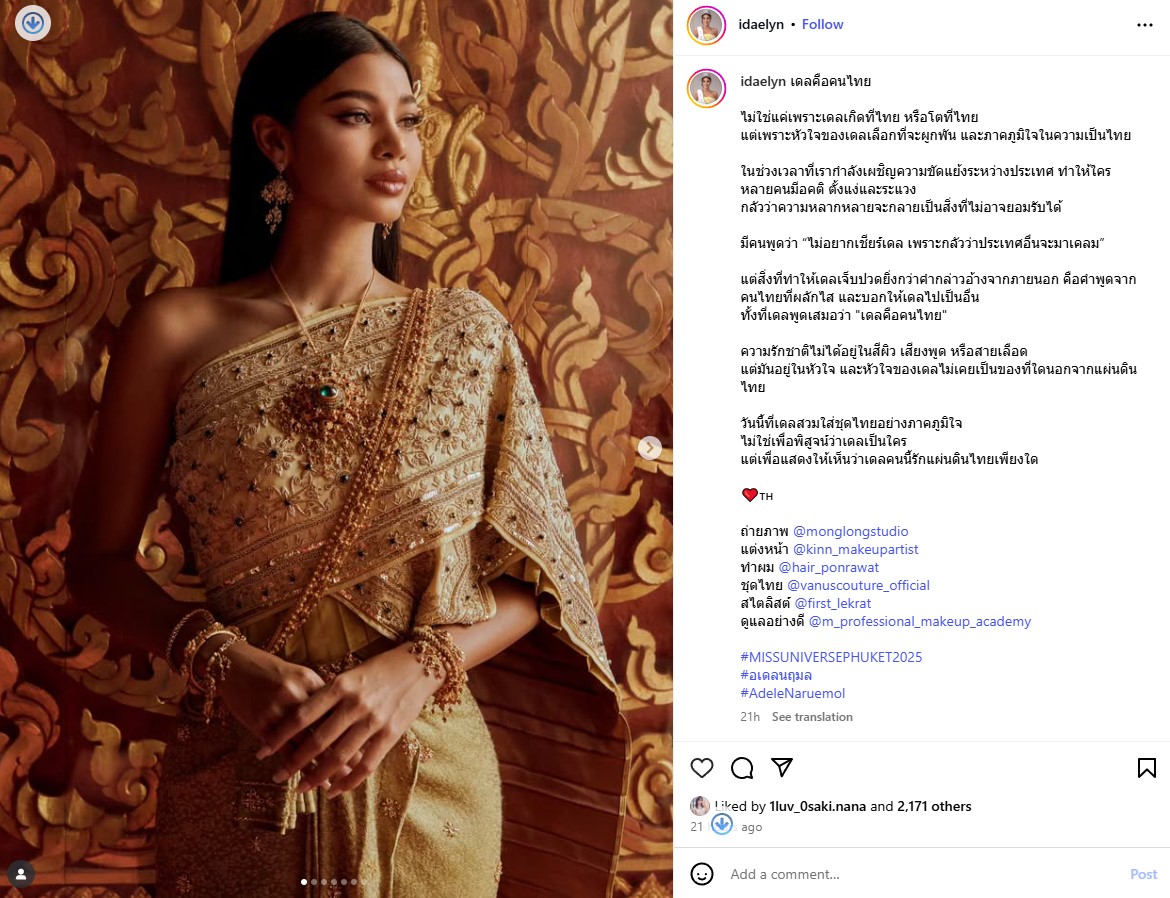Screen dimensions: 1170x898
Task: Open emoji picker in comment box
Action: tap(701, 873)
